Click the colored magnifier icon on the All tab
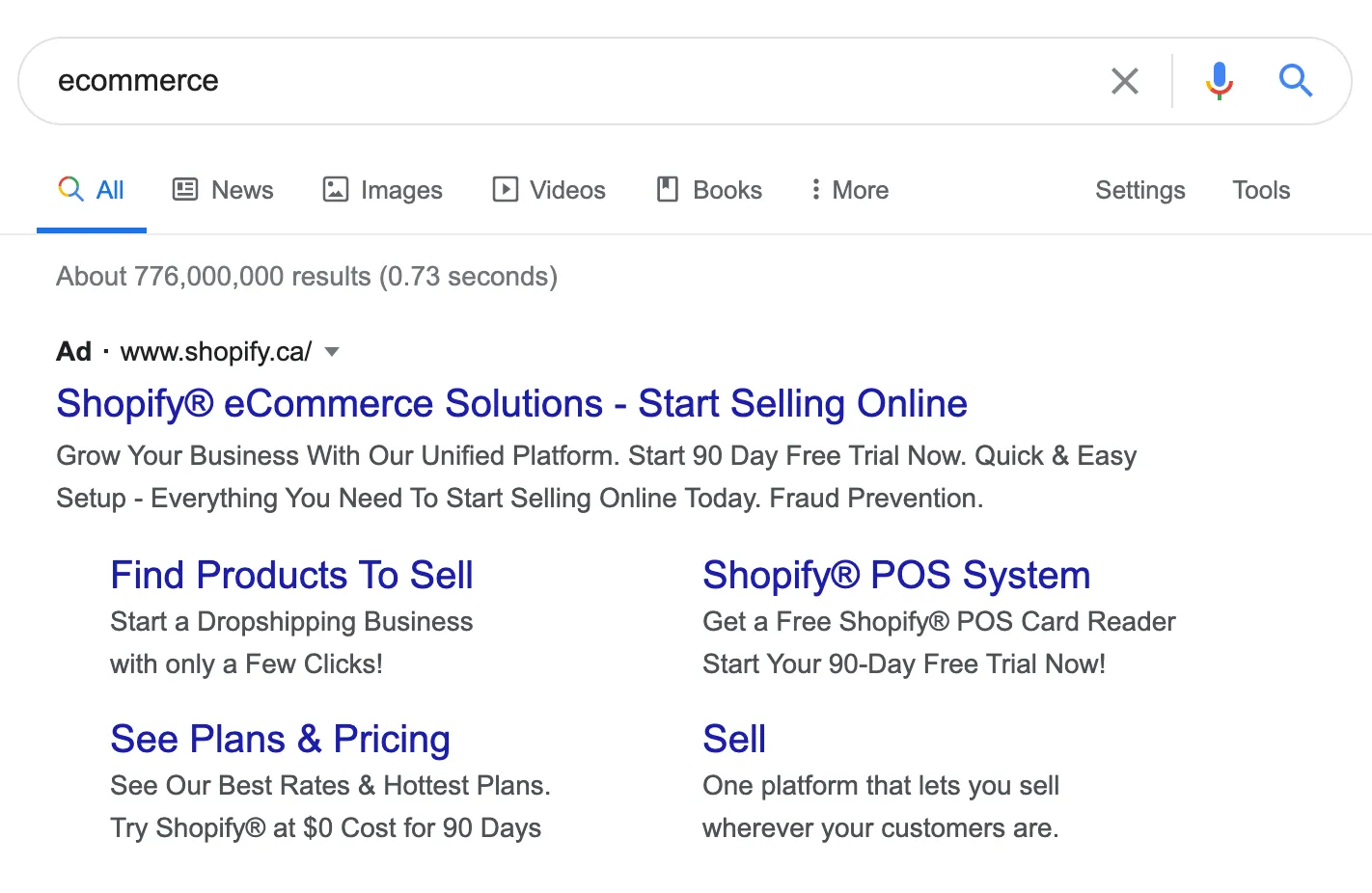Screen dimensions: 1372x893 coord(70,189)
